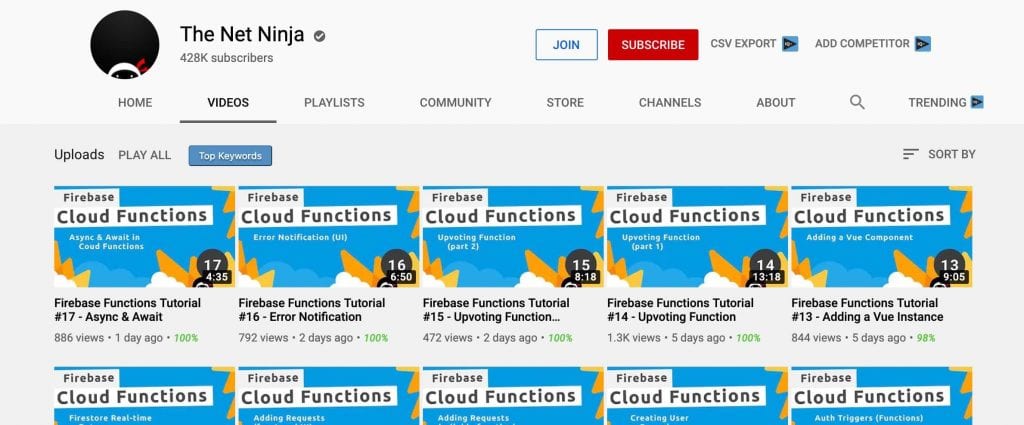Open the Playlists tab

(334, 102)
